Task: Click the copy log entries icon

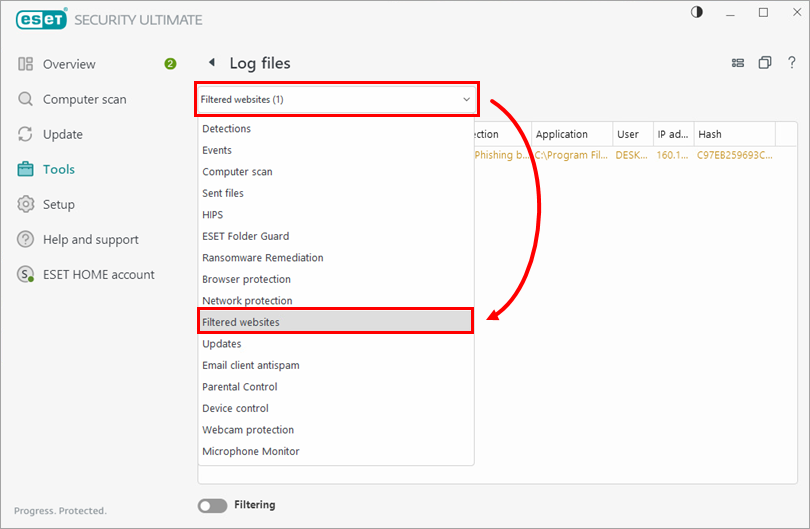Action: tap(765, 63)
